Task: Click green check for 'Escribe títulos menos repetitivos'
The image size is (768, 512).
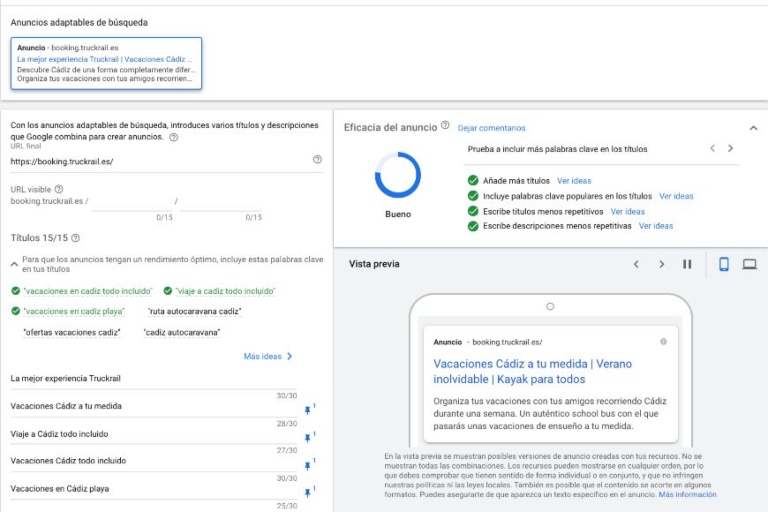Action: pos(473,211)
